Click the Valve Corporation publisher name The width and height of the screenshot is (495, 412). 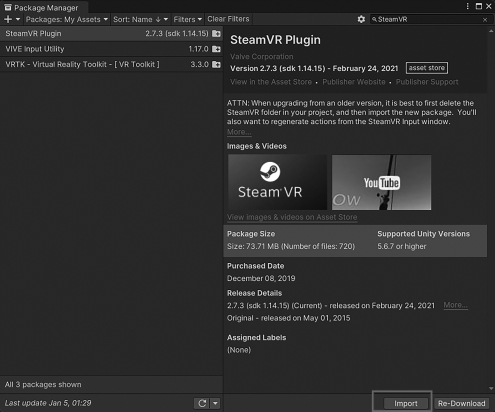(262, 57)
